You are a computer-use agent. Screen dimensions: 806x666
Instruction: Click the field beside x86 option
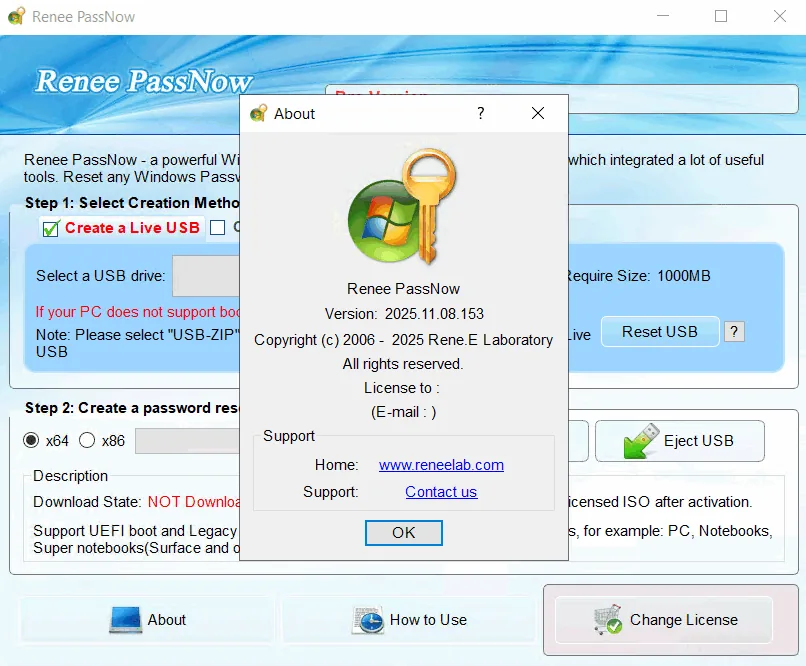coord(187,441)
